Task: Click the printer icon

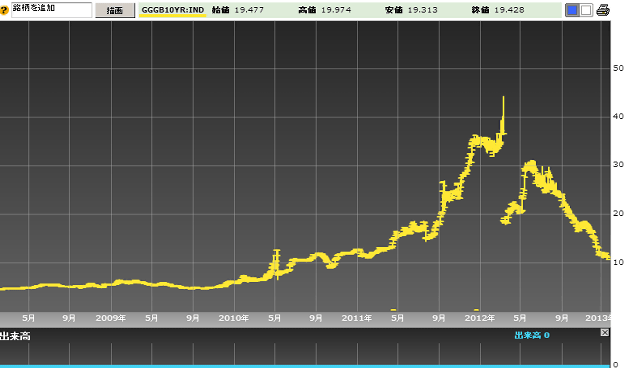Action: [x=603, y=10]
